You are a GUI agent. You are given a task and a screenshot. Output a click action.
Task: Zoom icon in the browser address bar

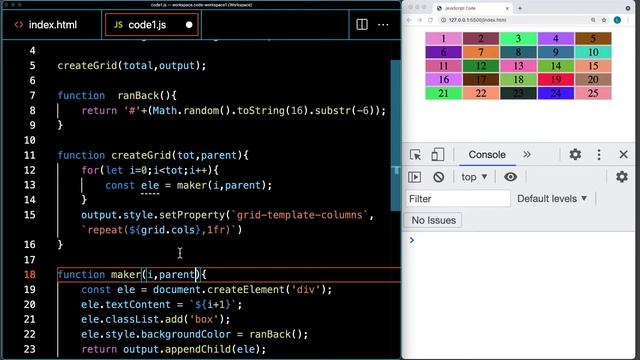(593, 20)
